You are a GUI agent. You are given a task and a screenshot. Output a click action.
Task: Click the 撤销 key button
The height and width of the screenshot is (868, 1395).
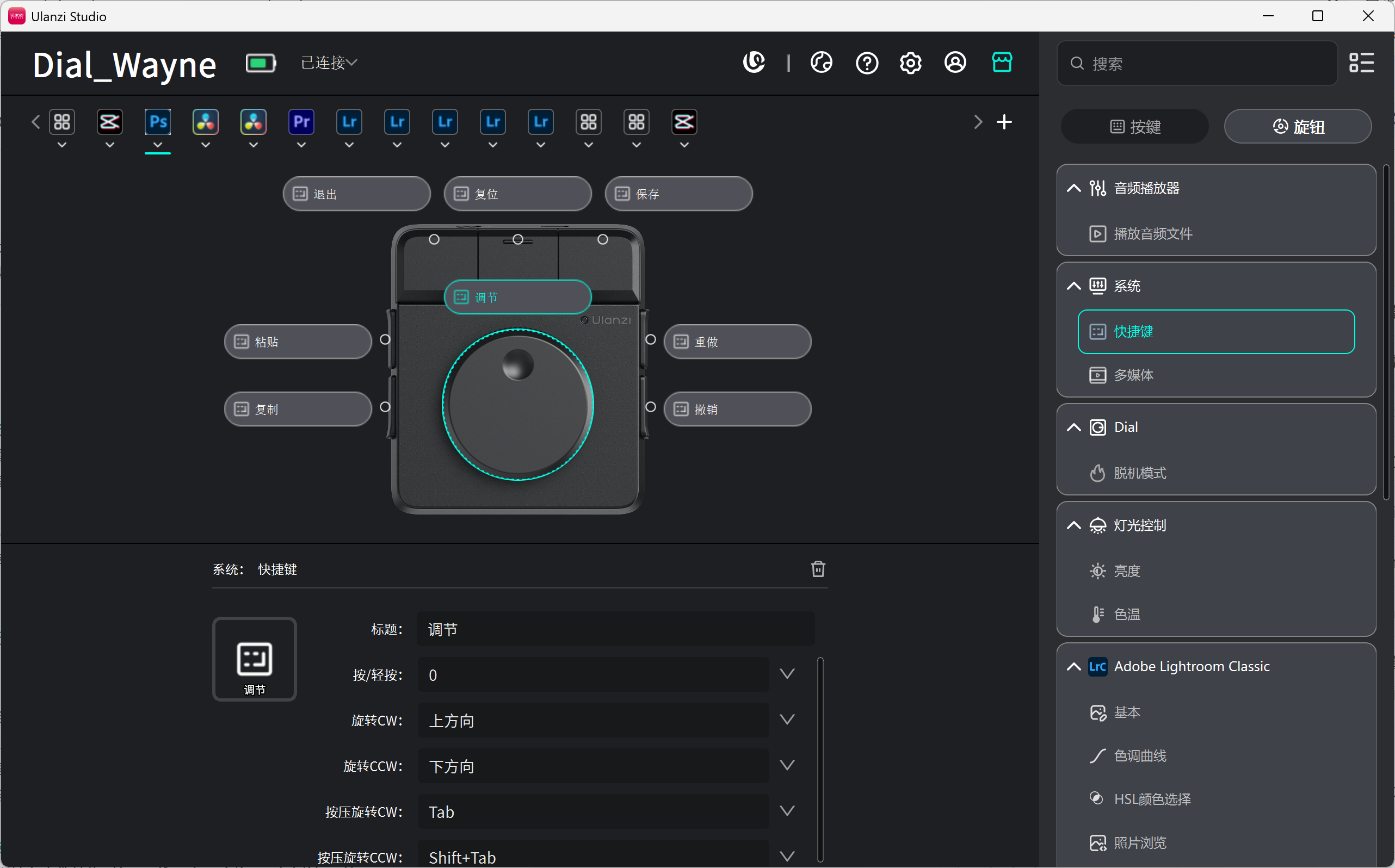[737, 409]
